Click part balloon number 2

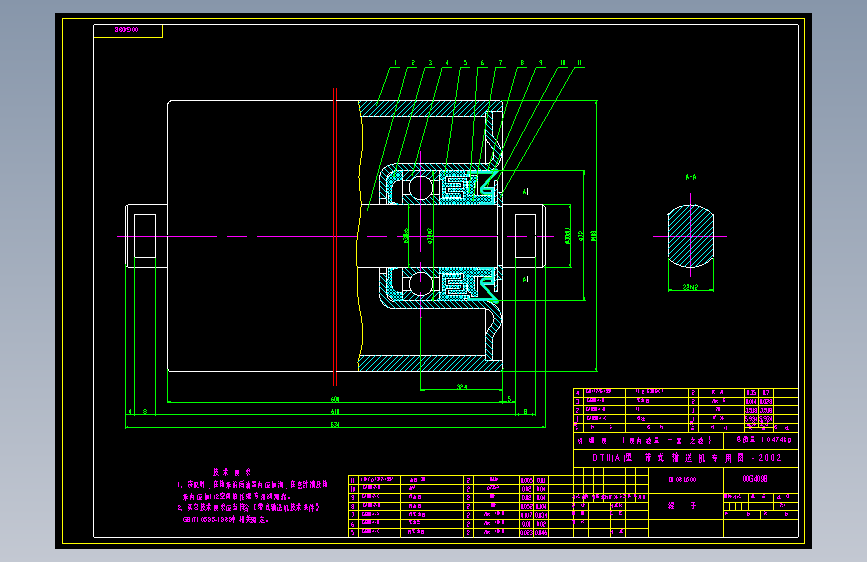tap(412, 63)
